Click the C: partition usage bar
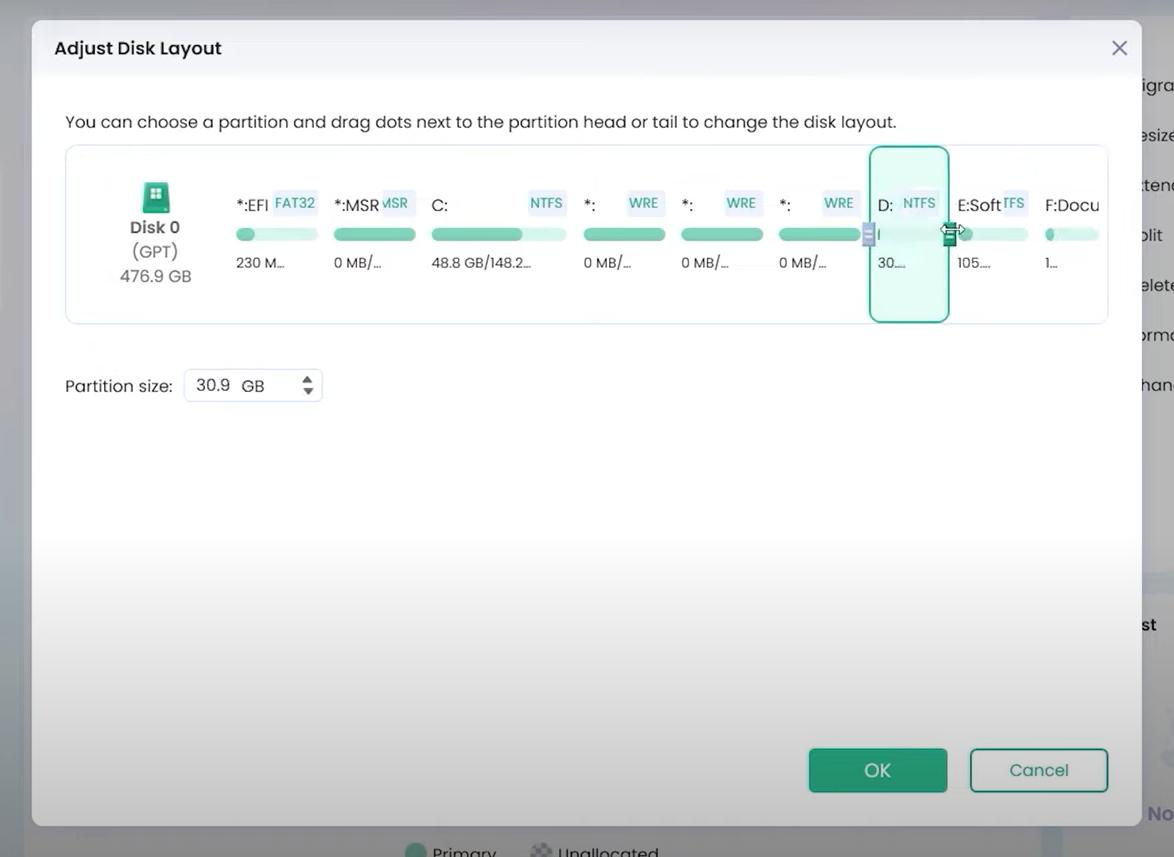Screen dimensions: 1174x857 coord(498,234)
